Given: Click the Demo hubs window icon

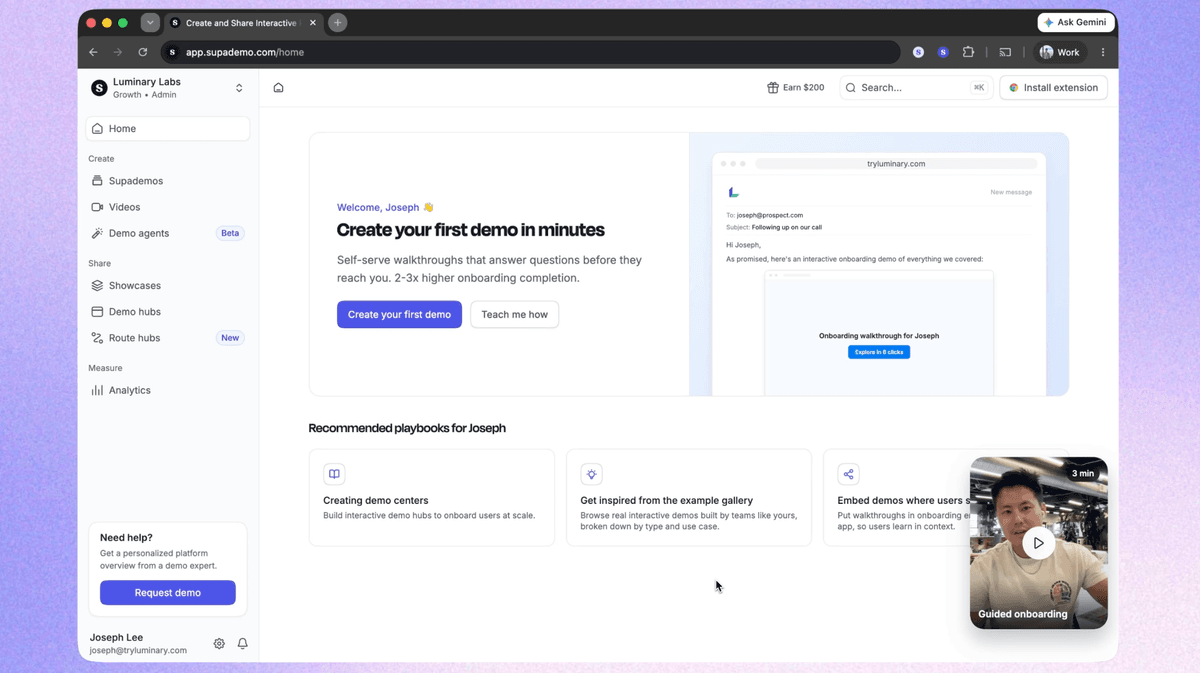Looking at the screenshot, I should tap(97, 312).
